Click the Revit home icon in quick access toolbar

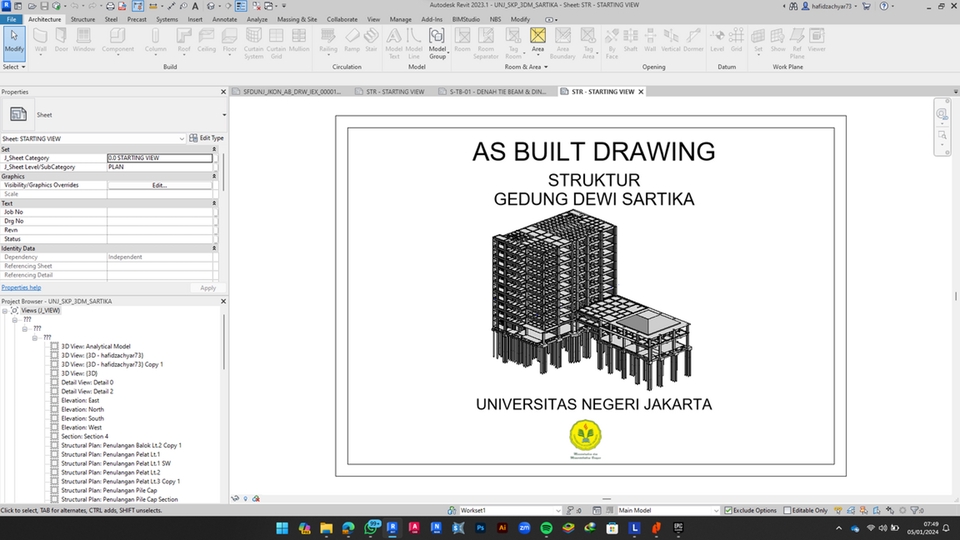pos(18,6)
